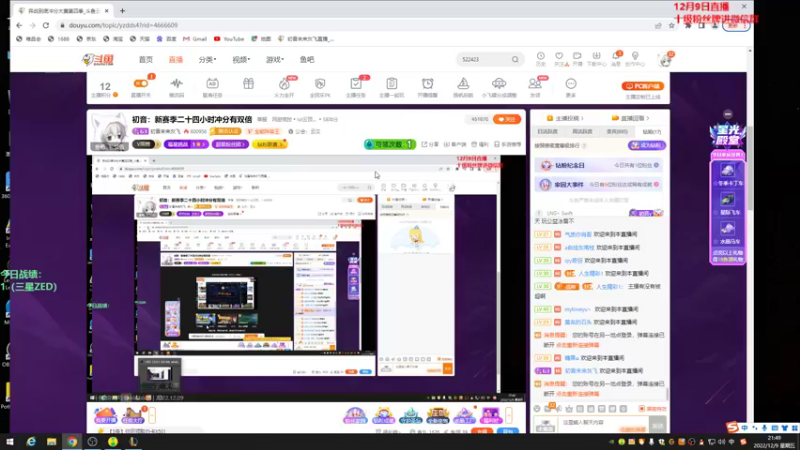Open the 创作中心 lightbulb icon

tap(635, 59)
